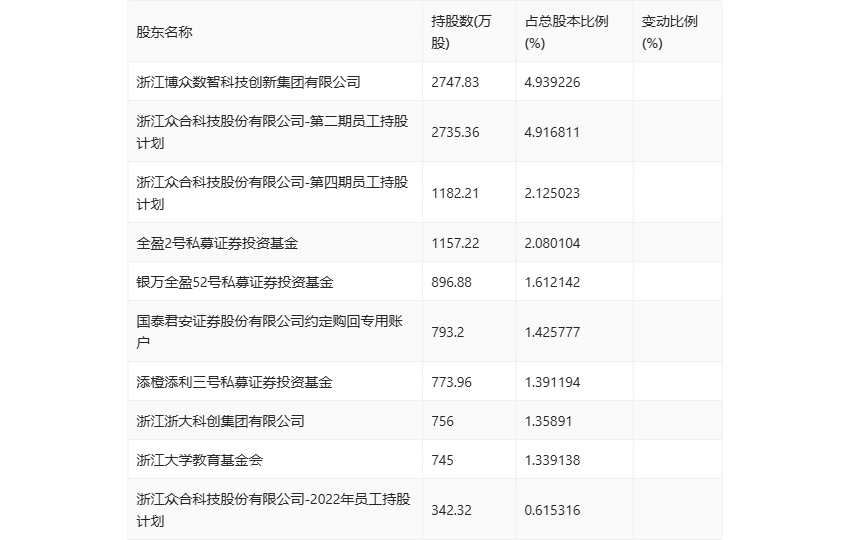The image size is (850, 540).
Task: Click the percentage value 1.425777
Action: click(552, 332)
